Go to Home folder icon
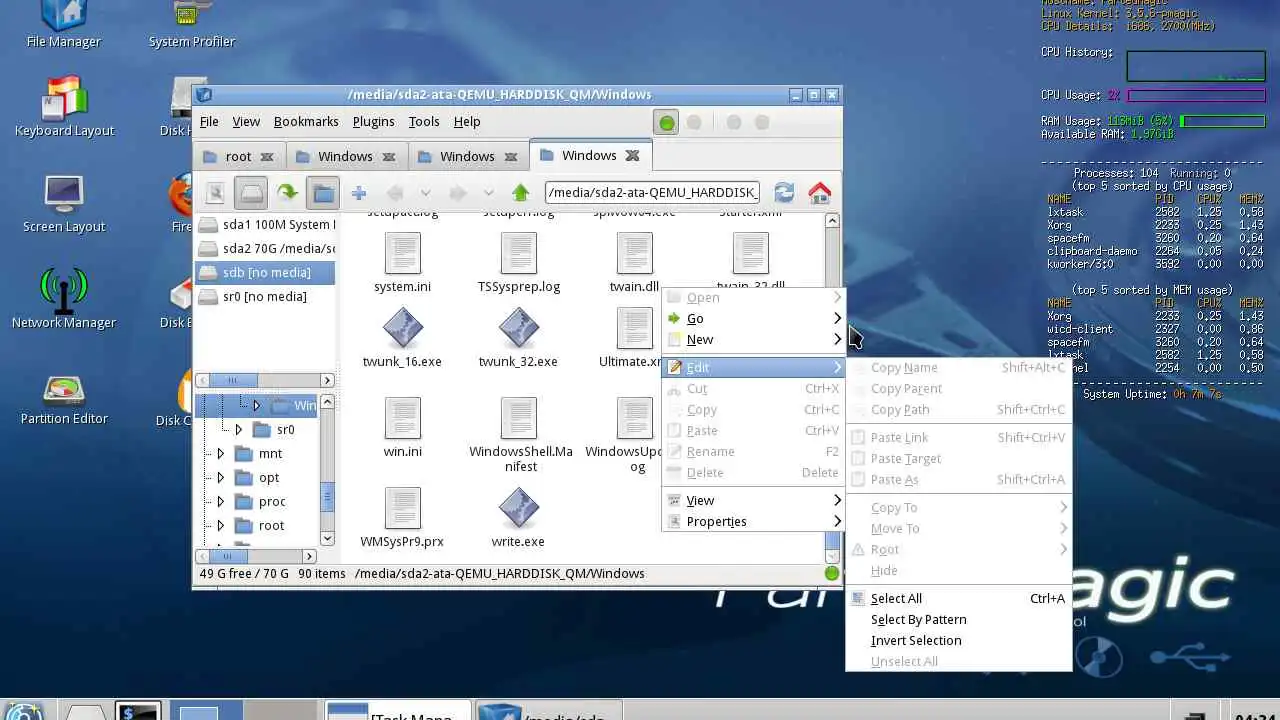Screen dimensions: 1280x720 819,193
